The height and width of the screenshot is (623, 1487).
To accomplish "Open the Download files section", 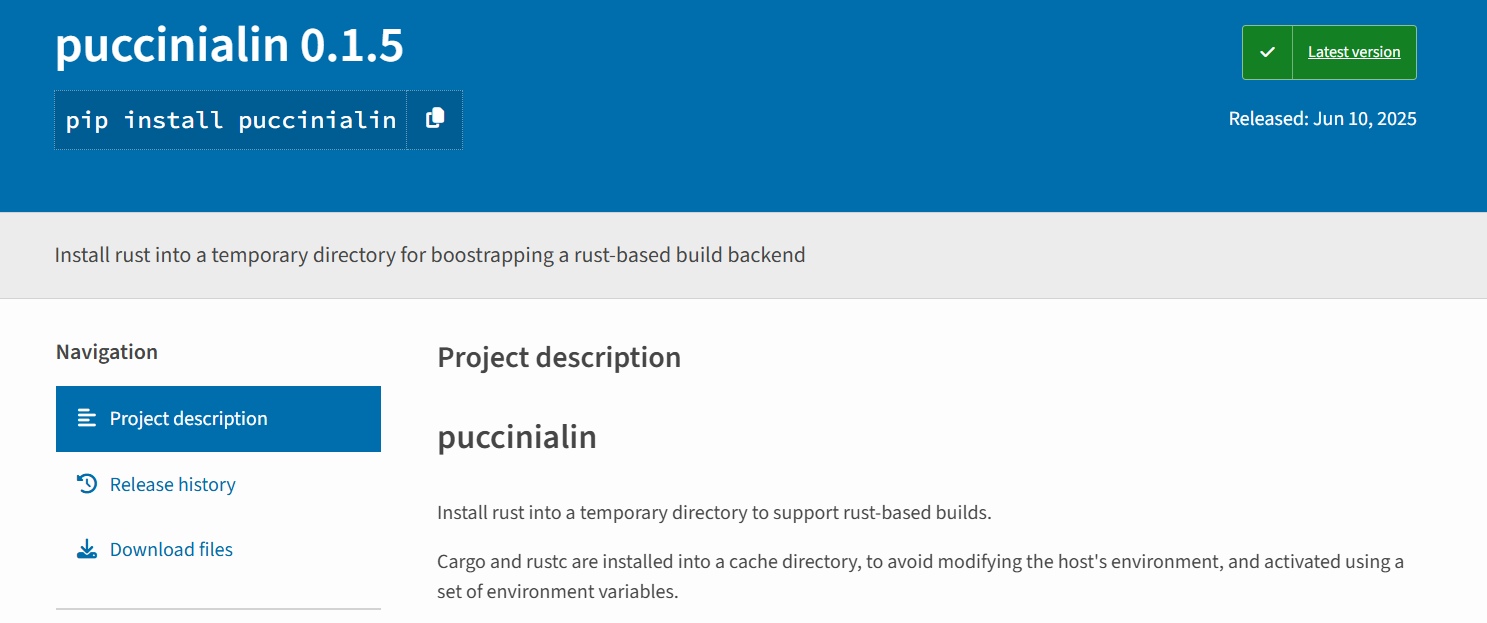I will (171, 548).
